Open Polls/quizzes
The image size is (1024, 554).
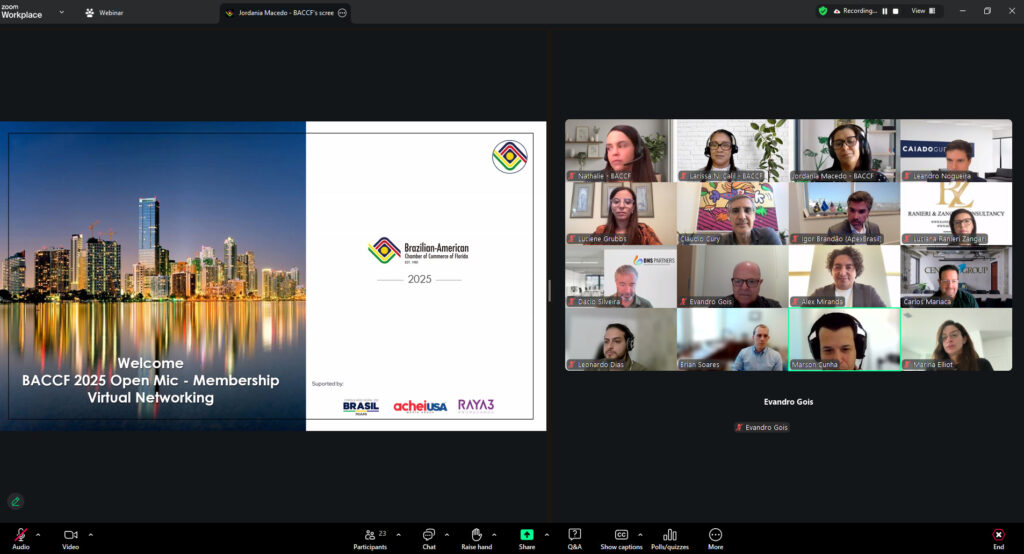click(670, 535)
